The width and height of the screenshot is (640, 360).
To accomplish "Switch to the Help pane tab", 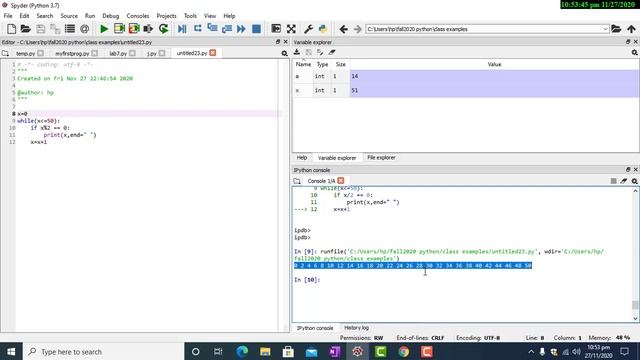I will (302, 158).
